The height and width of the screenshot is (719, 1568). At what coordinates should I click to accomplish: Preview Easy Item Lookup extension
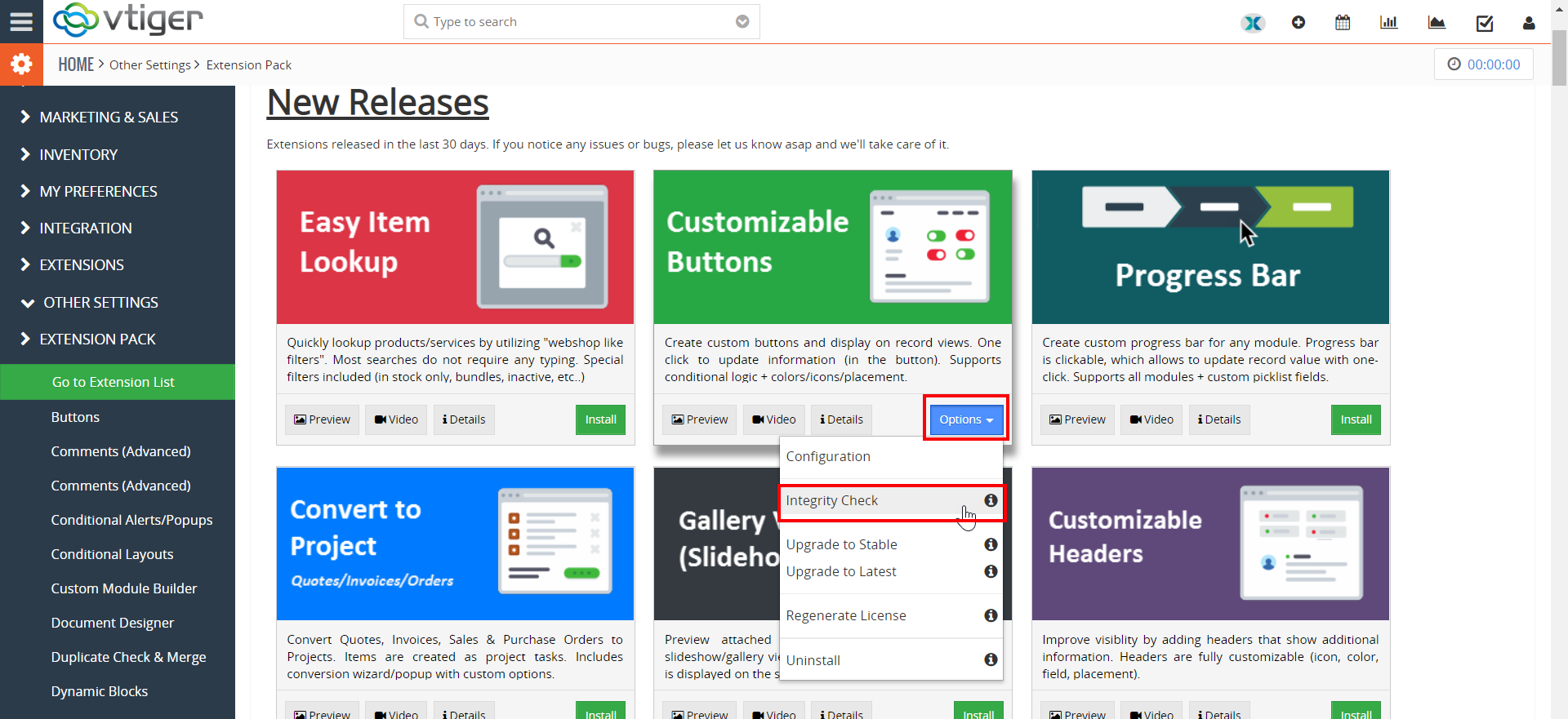(322, 419)
